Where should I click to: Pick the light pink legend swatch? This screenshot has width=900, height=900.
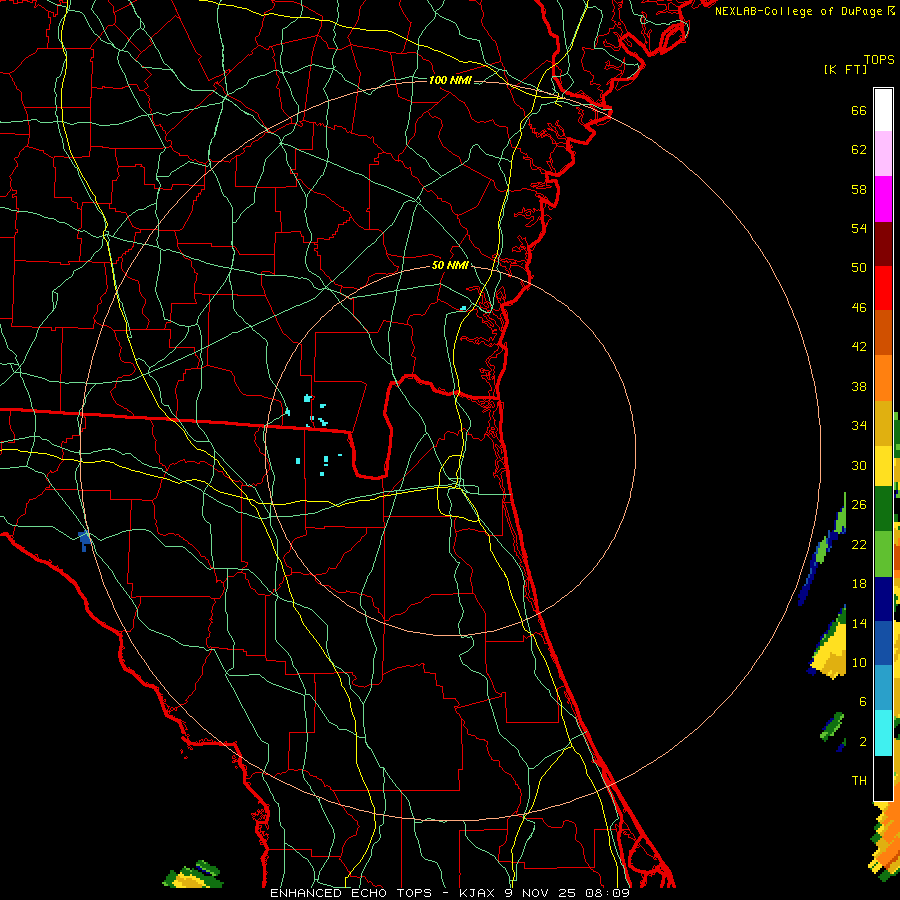point(883,154)
